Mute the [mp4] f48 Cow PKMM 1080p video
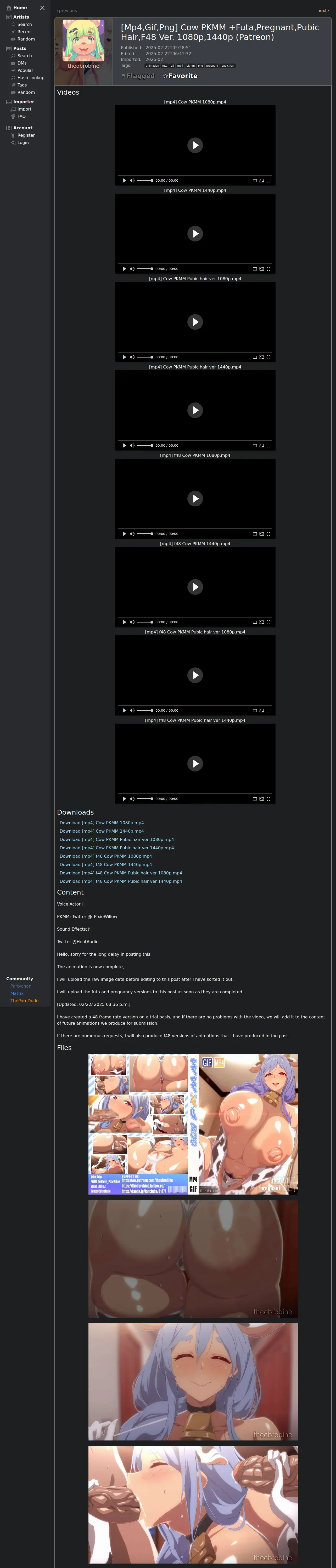The height and width of the screenshot is (1568, 336). [132, 534]
